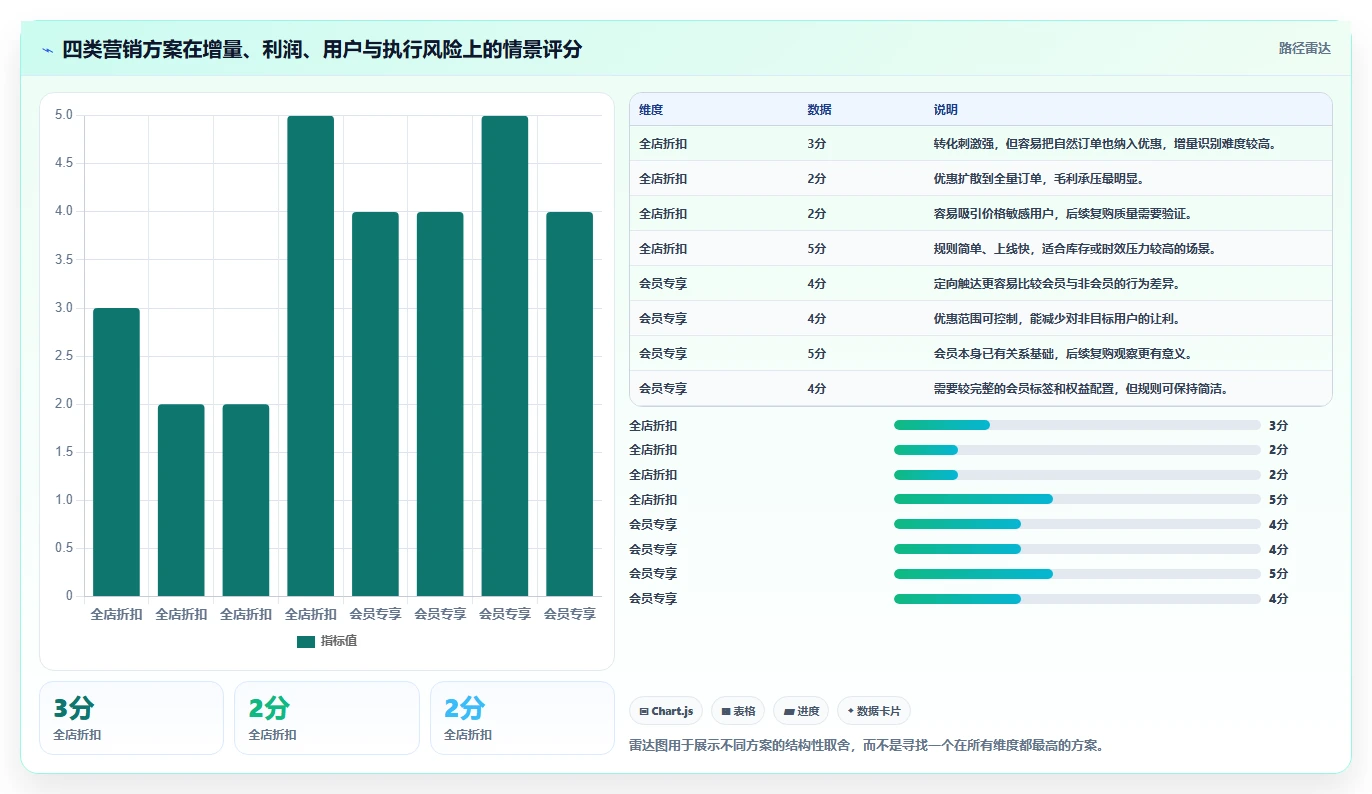Viewport: 1372px width, 794px height.
Task: Click the 2.5 y-axis label
Action: [x=64, y=356]
